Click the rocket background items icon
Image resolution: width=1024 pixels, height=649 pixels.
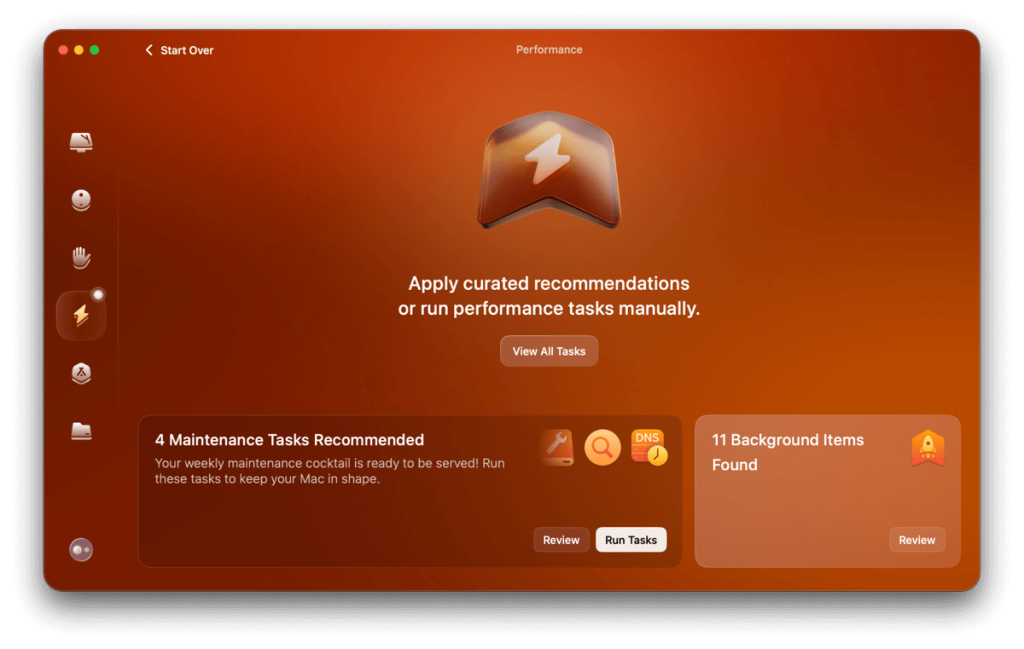(x=928, y=448)
